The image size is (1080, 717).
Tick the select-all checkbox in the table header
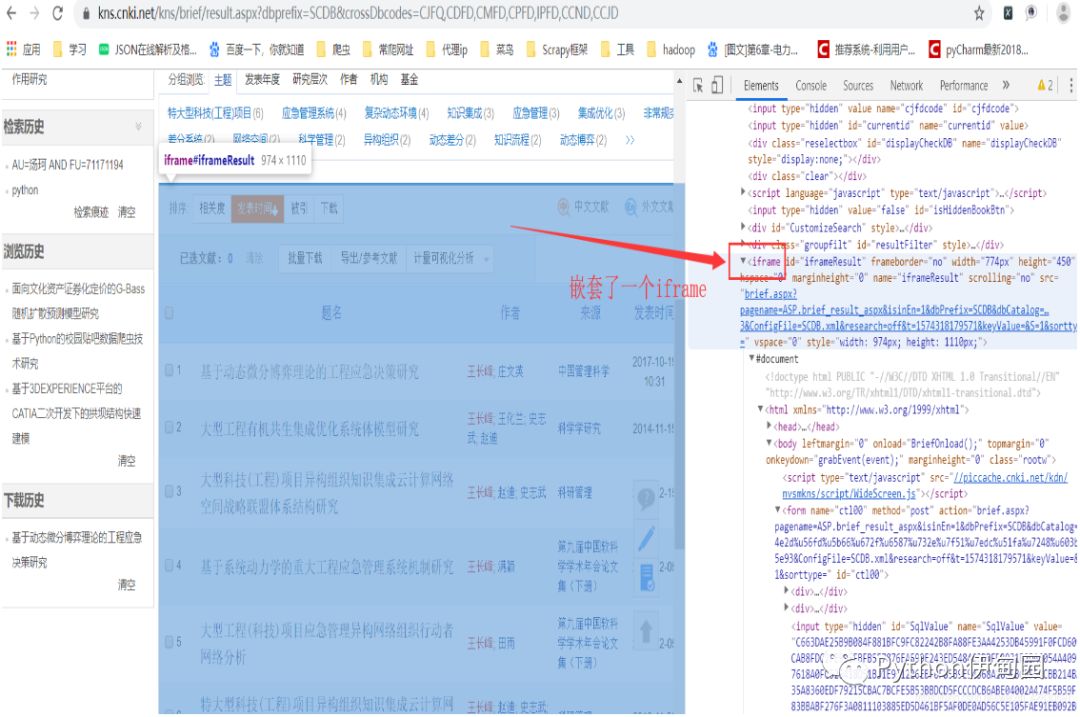point(169,313)
